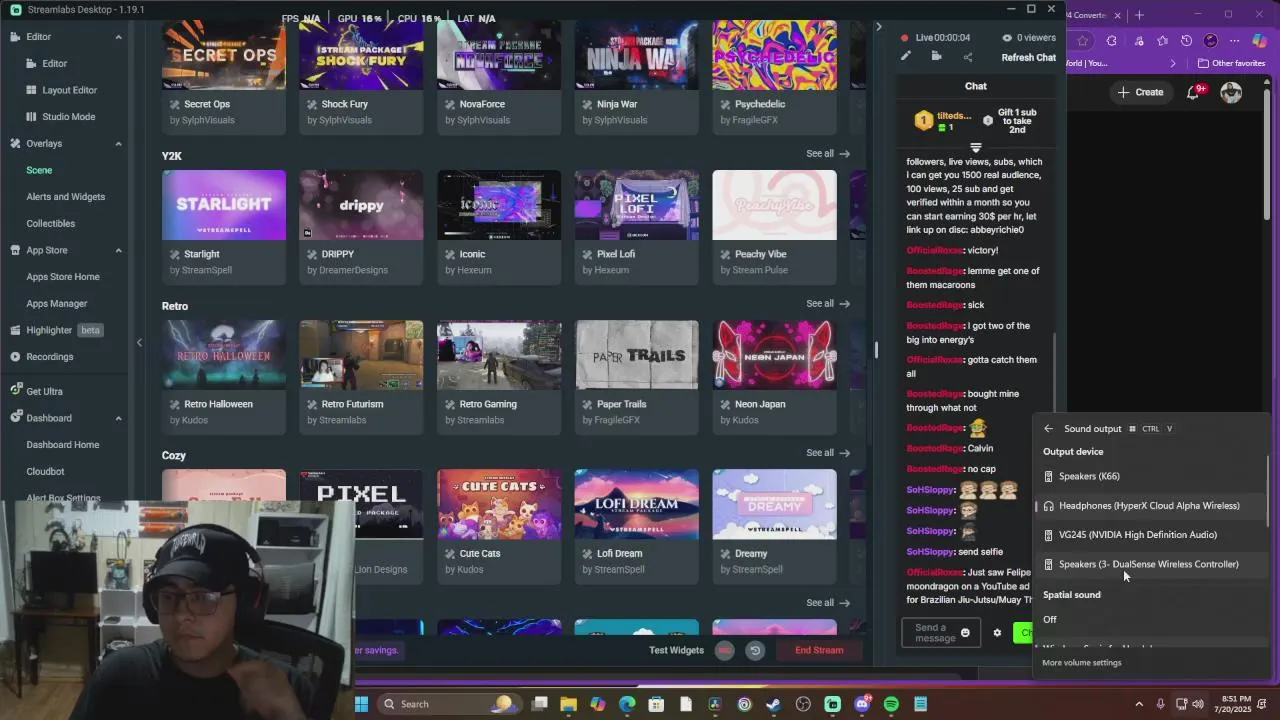
Task: Click the red record button near Test Widgets
Action: coord(725,650)
